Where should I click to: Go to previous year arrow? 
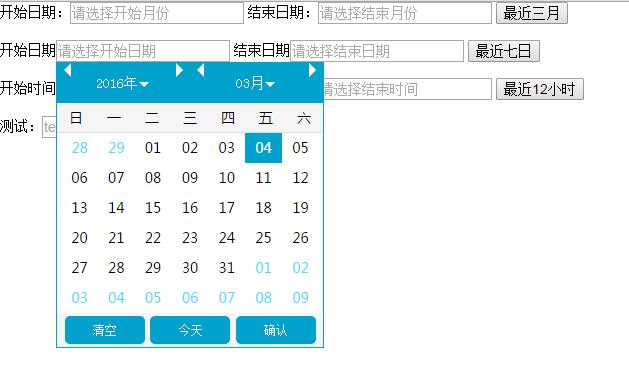(x=67, y=70)
